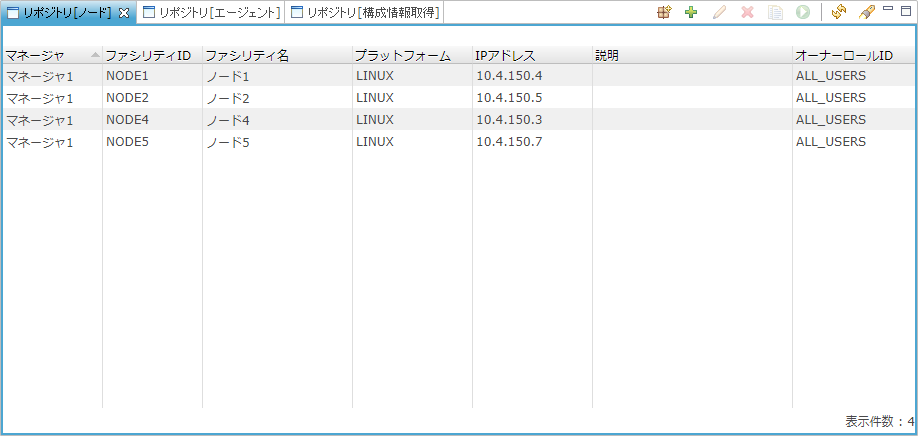
Task: Click the オーナーロールID column header
Action: [843, 55]
